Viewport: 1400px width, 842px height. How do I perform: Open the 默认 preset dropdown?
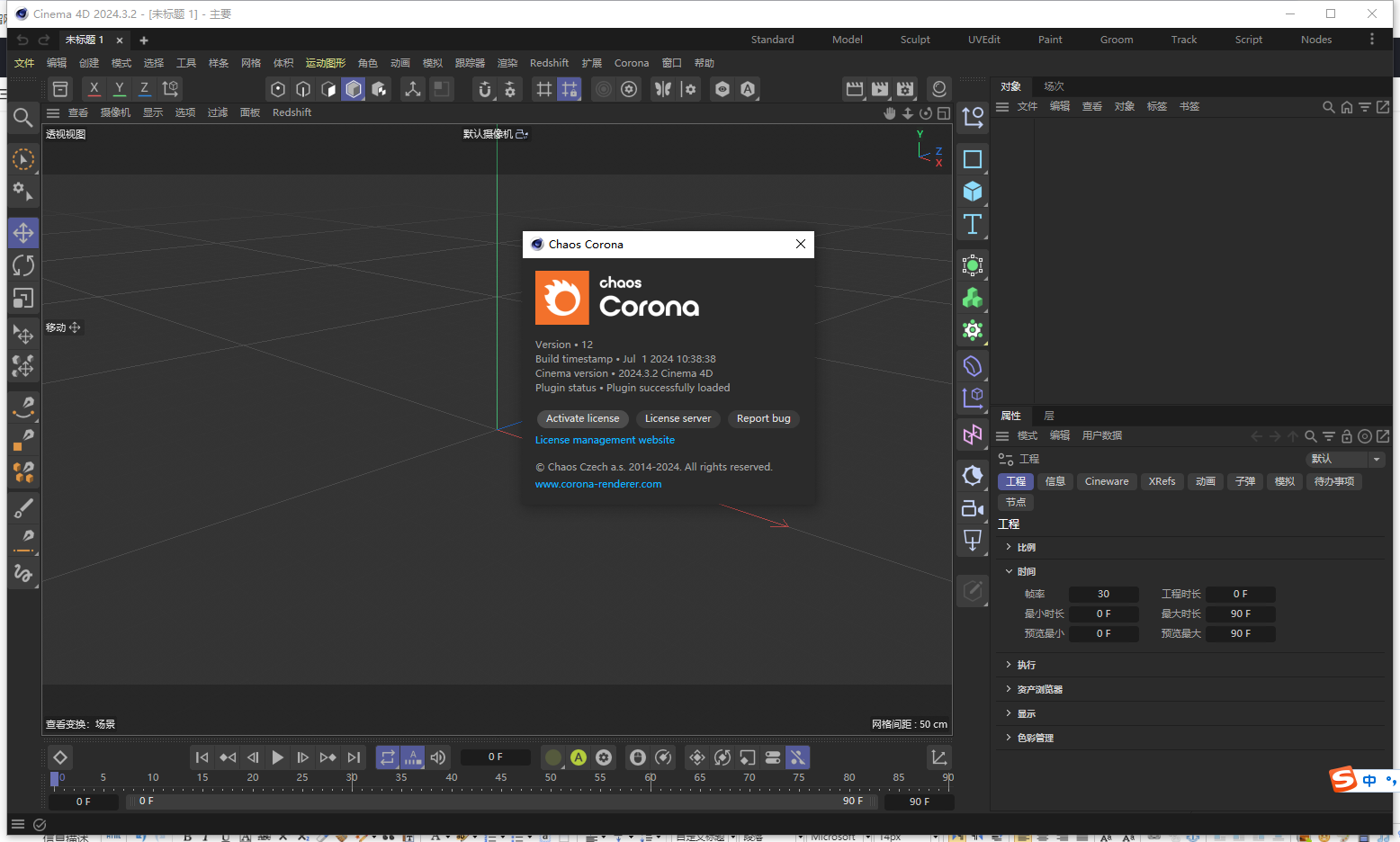click(1344, 459)
